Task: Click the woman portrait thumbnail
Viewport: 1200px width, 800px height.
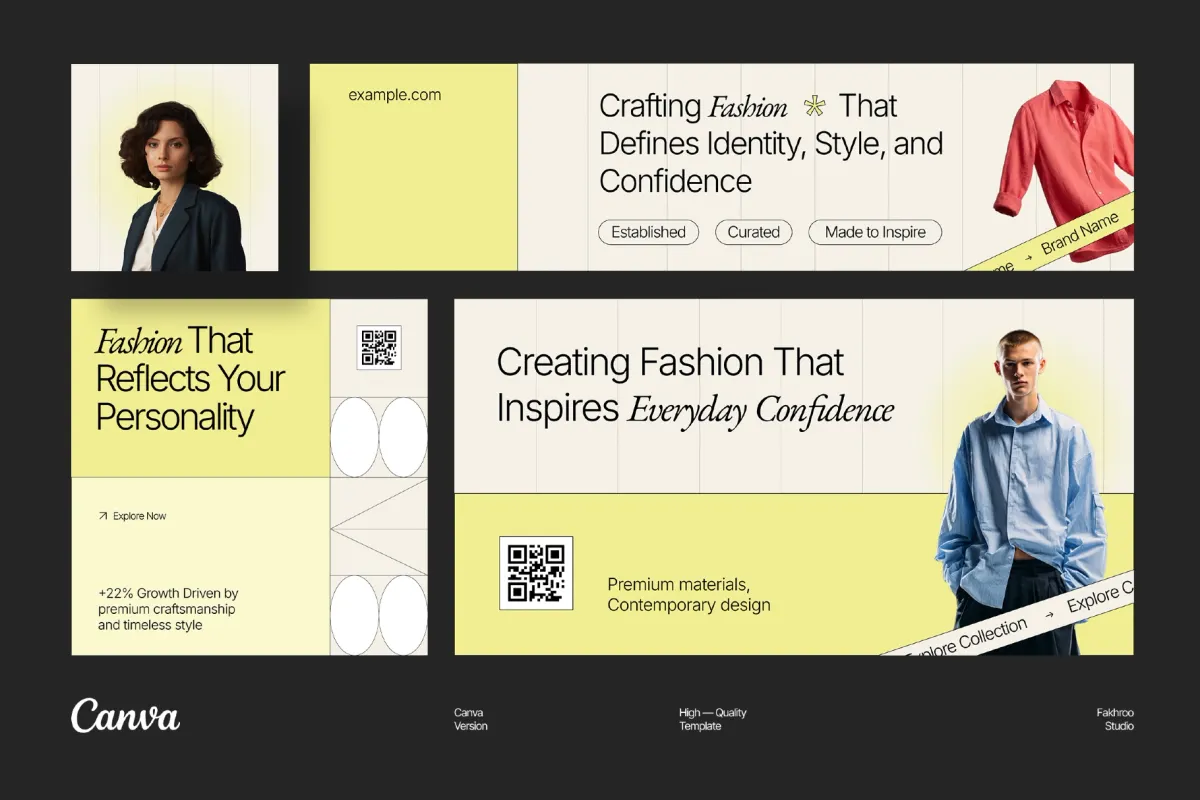Action: coord(175,167)
